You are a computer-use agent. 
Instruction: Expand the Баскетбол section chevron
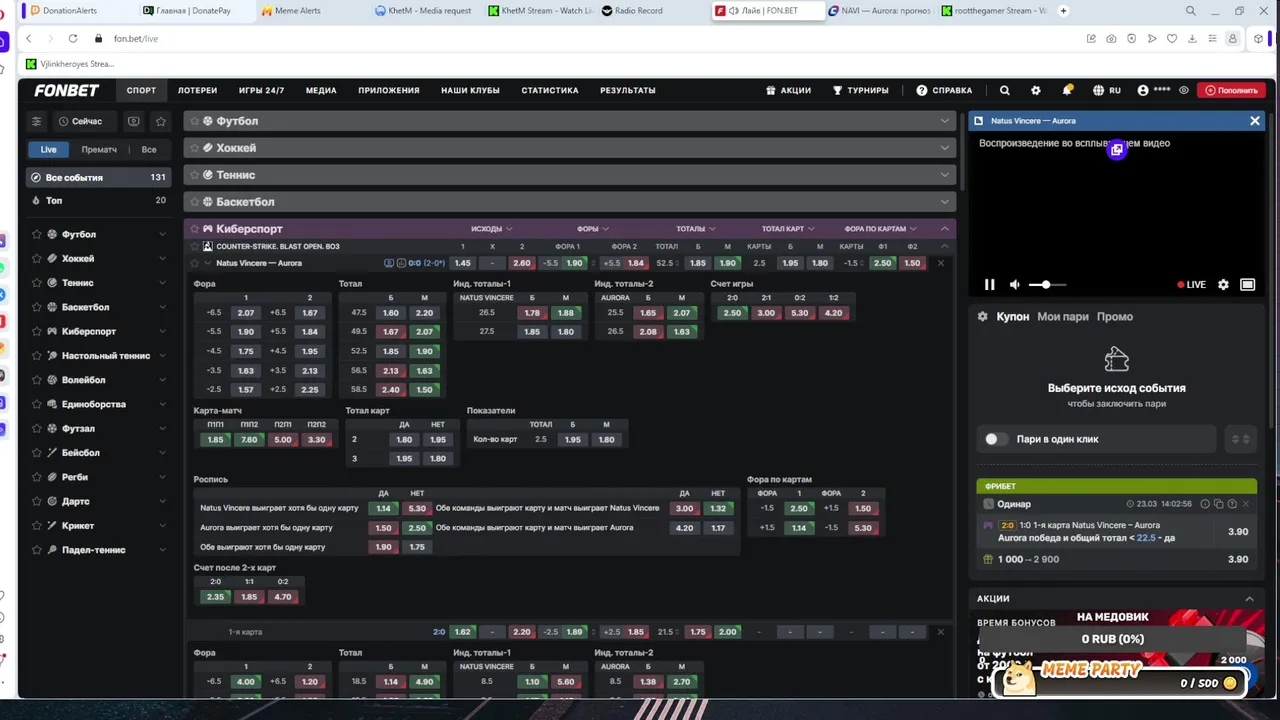tap(944, 202)
